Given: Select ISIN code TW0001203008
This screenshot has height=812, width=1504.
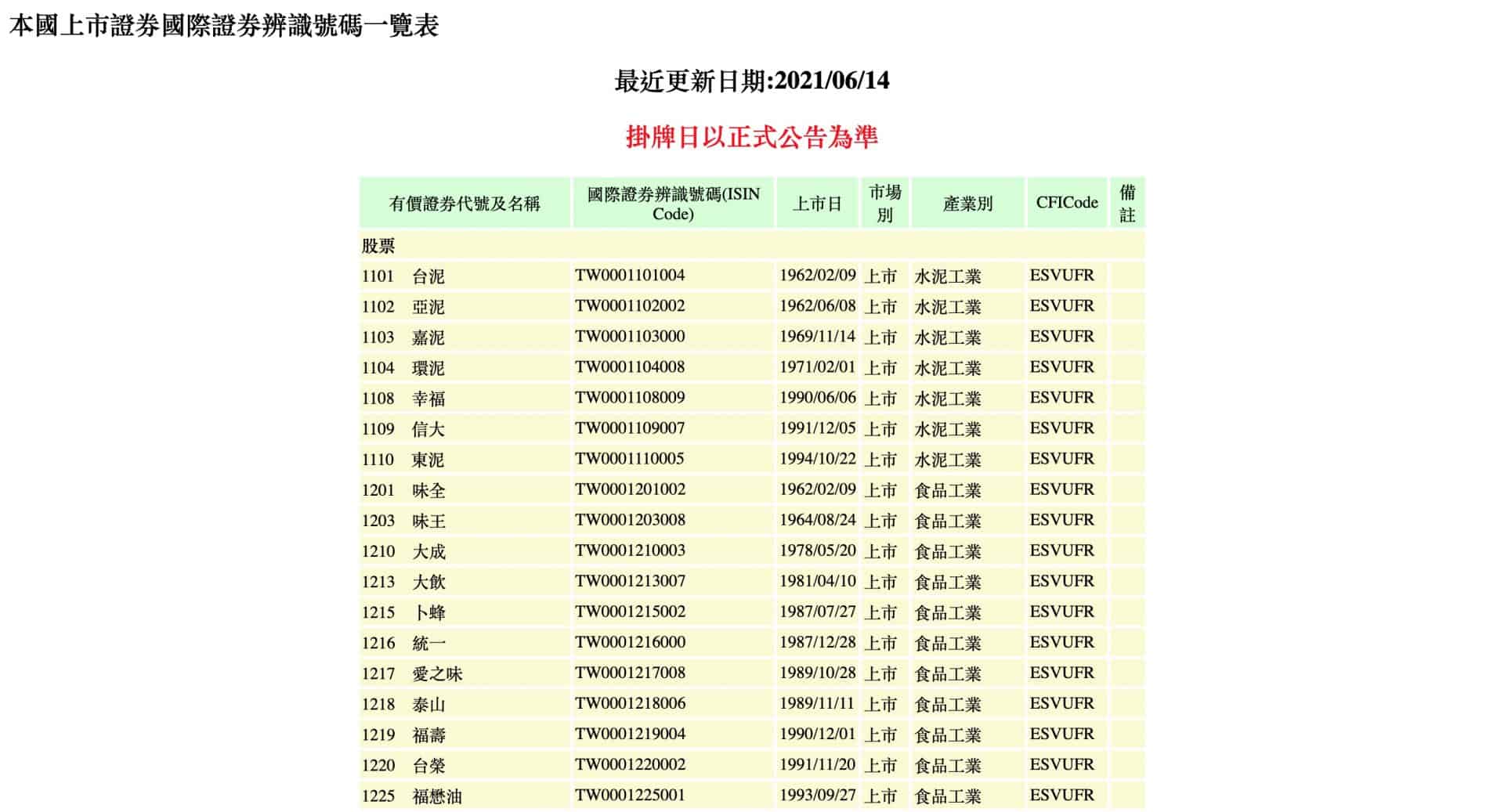Looking at the screenshot, I should pyautogui.click(x=674, y=521).
